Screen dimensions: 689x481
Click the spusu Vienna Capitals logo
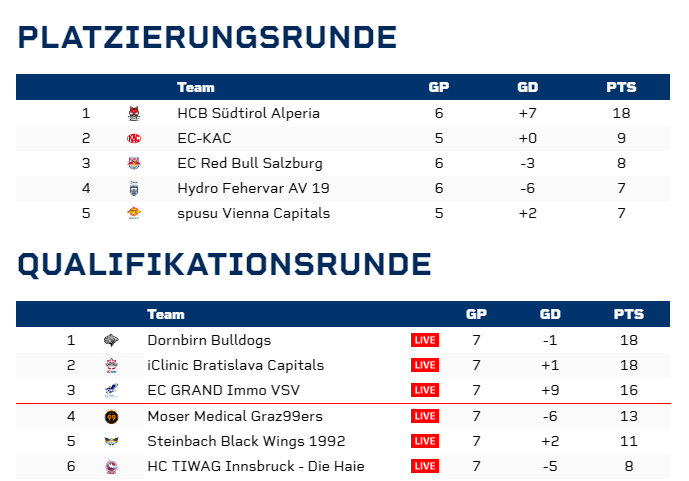(134, 213)
